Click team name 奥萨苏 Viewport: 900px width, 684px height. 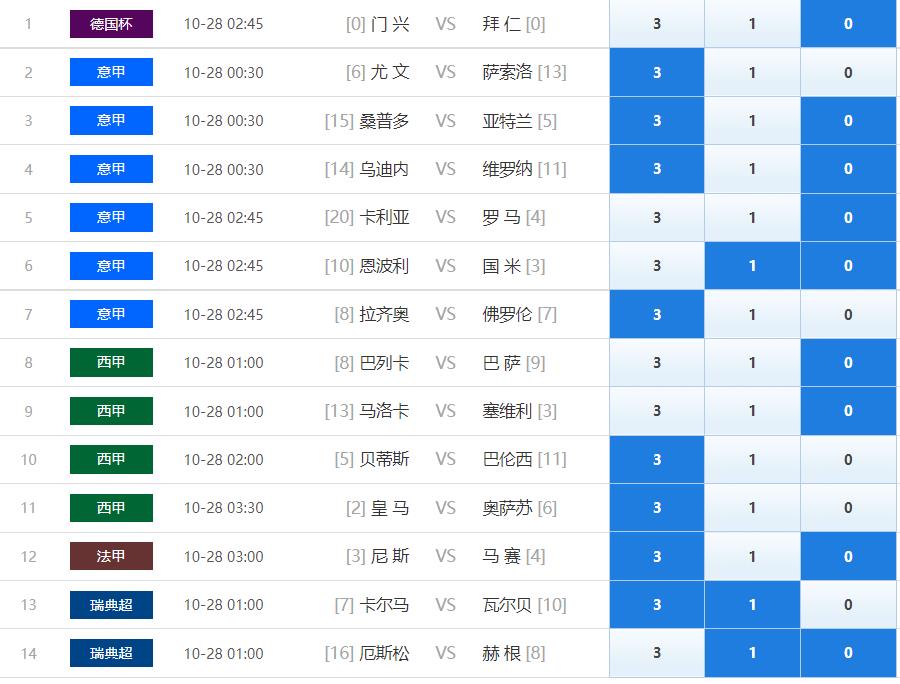[507, 508]
